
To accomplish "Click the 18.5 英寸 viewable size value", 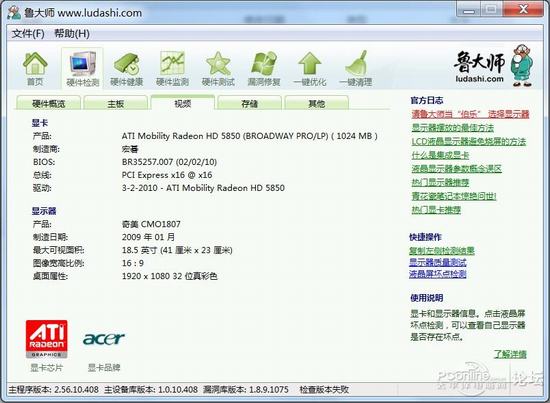I will coord(177,250).
